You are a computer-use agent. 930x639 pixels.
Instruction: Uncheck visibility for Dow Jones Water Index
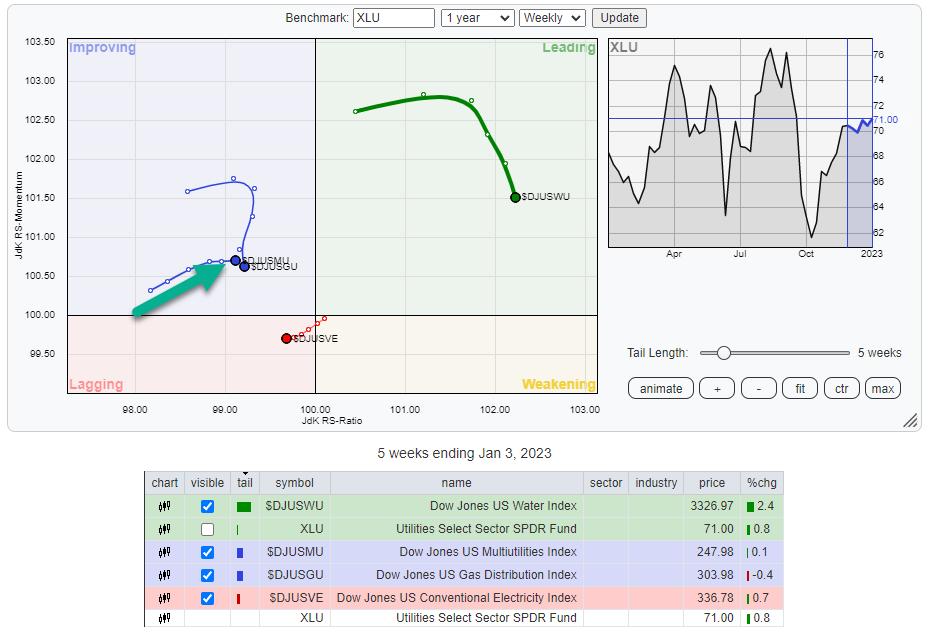pos(207,506)
